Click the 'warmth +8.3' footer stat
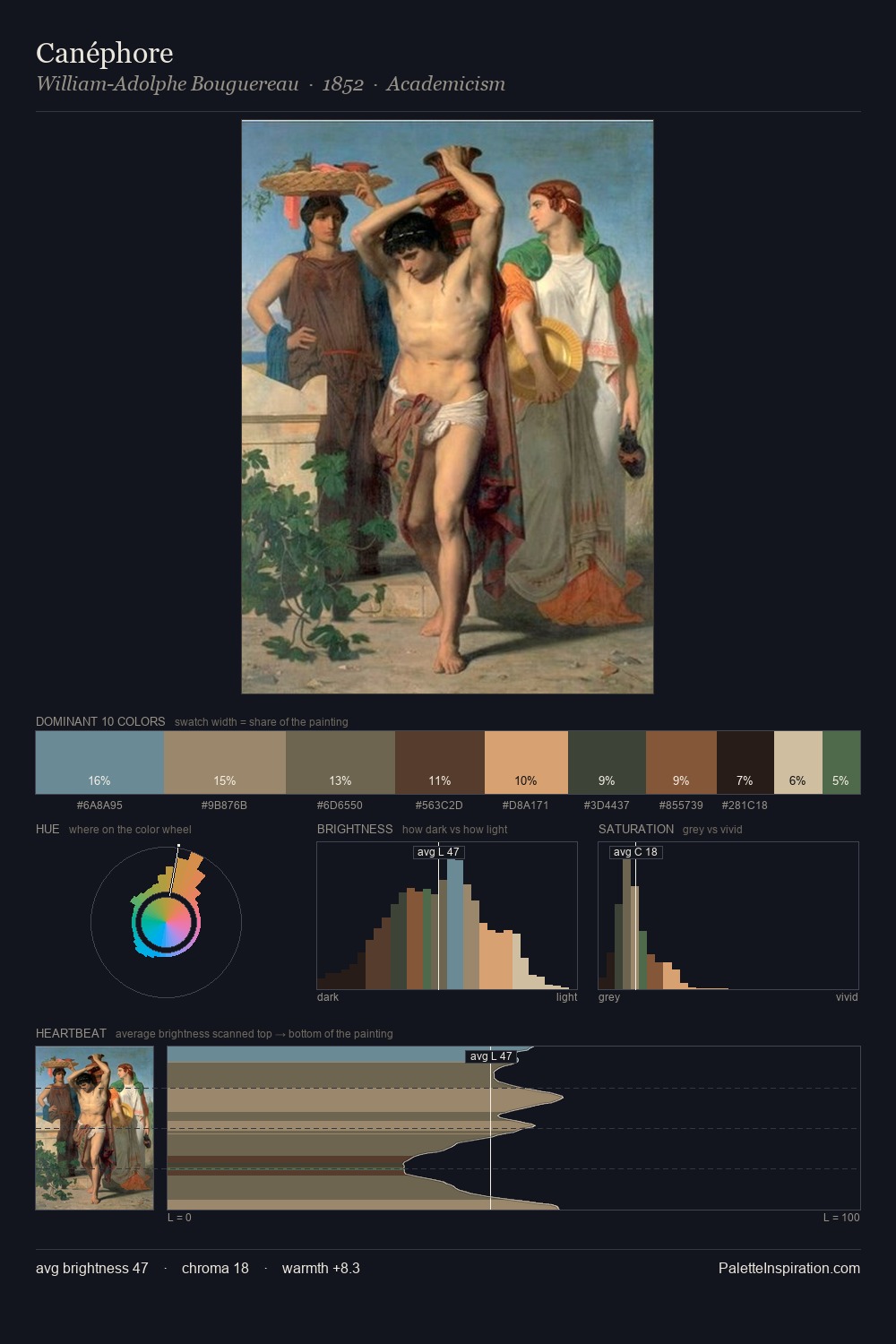This screenshot has width=896, height=1344. click(x=321, y=1268)
